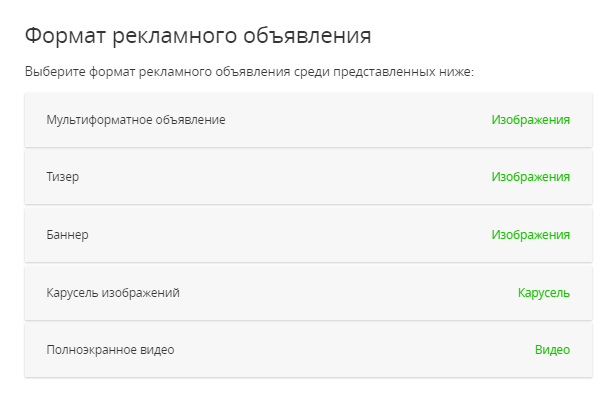616x400 pixels.
Task: Click Изображения tag in Мультиформатное объявление row
Action: [530, 120]
